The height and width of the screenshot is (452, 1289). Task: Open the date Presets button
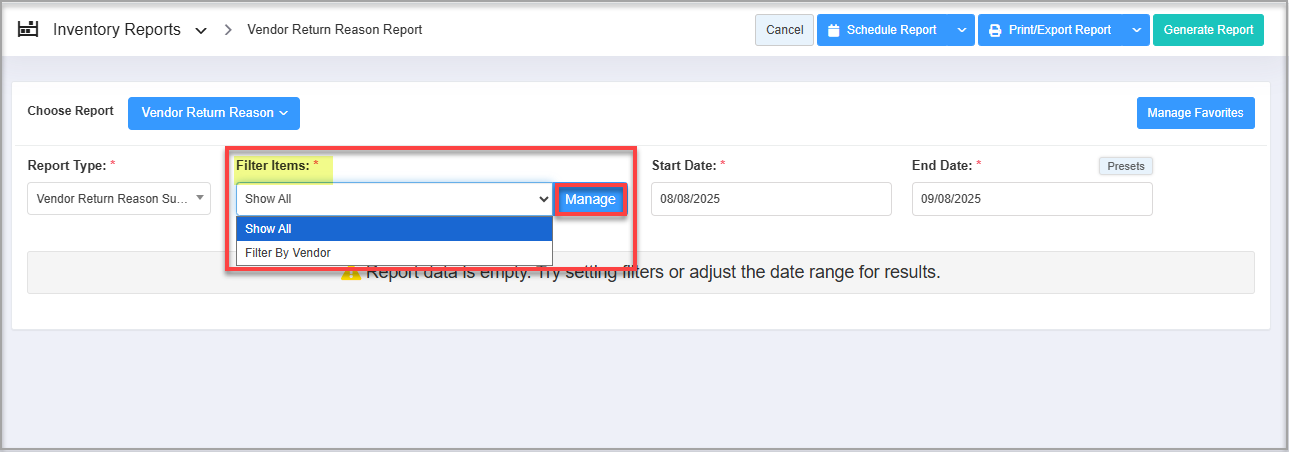tap(1125, 166)
